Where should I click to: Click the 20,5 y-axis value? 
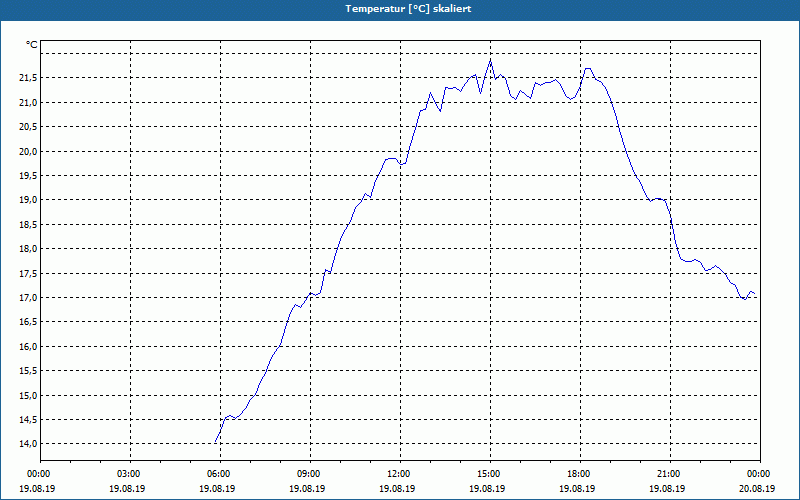tap(28, 127)
